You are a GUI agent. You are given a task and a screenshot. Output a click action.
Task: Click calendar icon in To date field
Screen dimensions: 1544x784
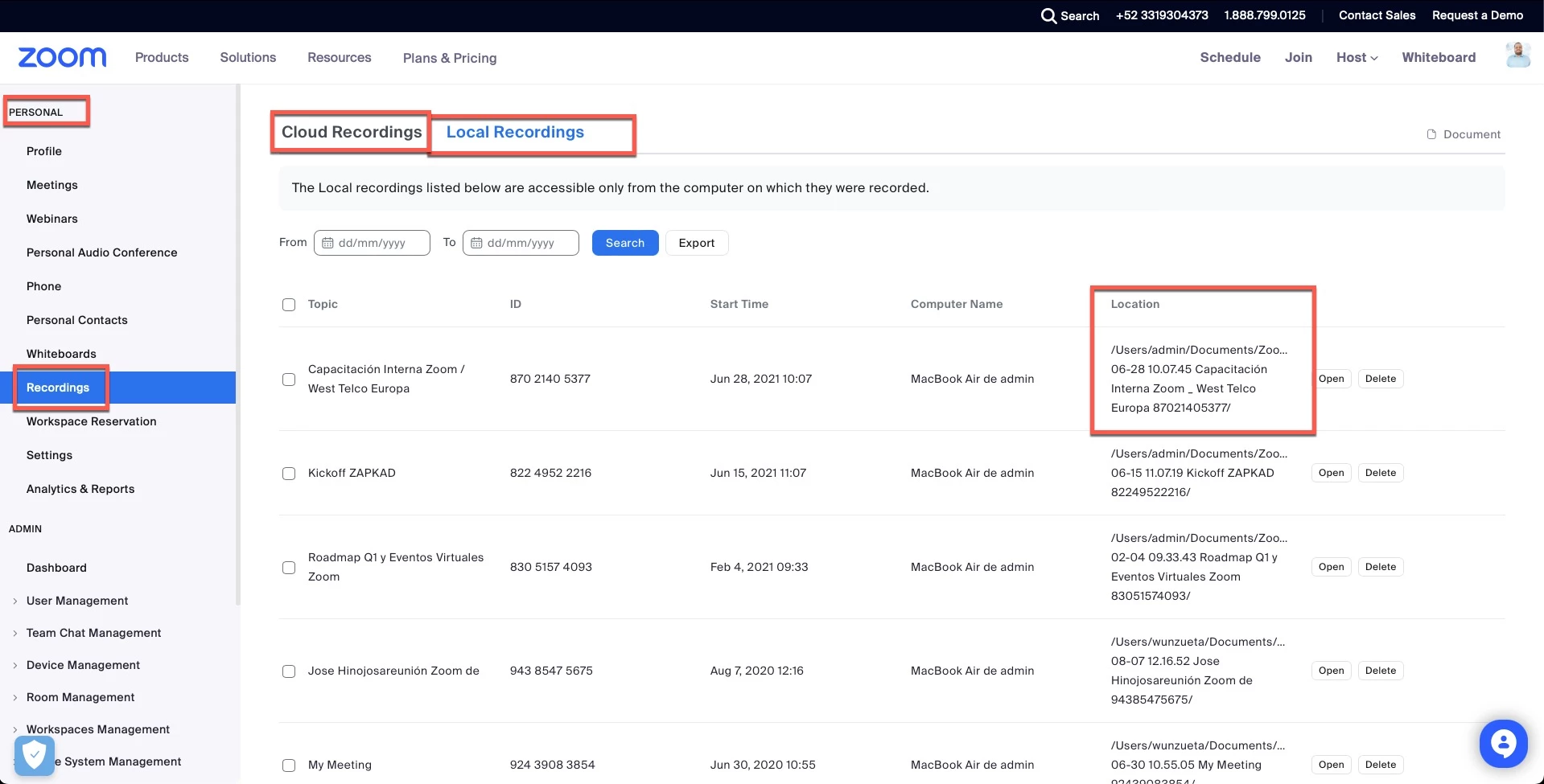coord(476,243)
